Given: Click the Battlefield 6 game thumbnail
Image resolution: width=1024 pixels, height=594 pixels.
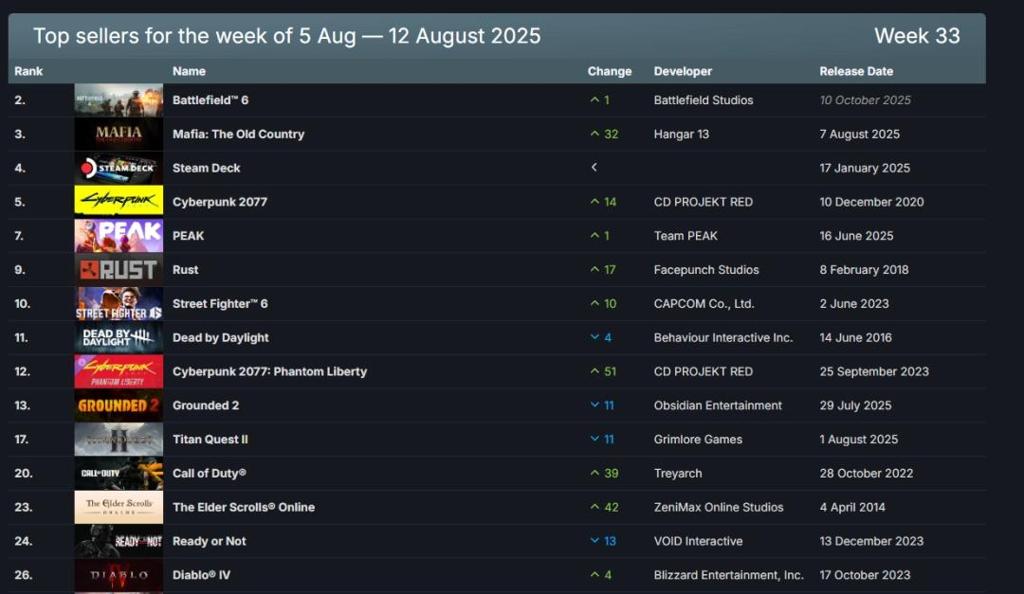Looking at the screenshot, I should [118, 100].
